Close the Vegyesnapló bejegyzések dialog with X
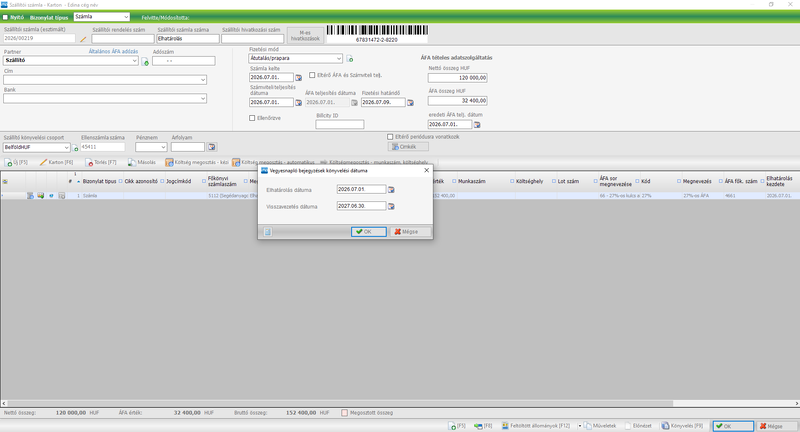Image resolution: width=800 pixels, height=432 pixels. pos(427,170)
